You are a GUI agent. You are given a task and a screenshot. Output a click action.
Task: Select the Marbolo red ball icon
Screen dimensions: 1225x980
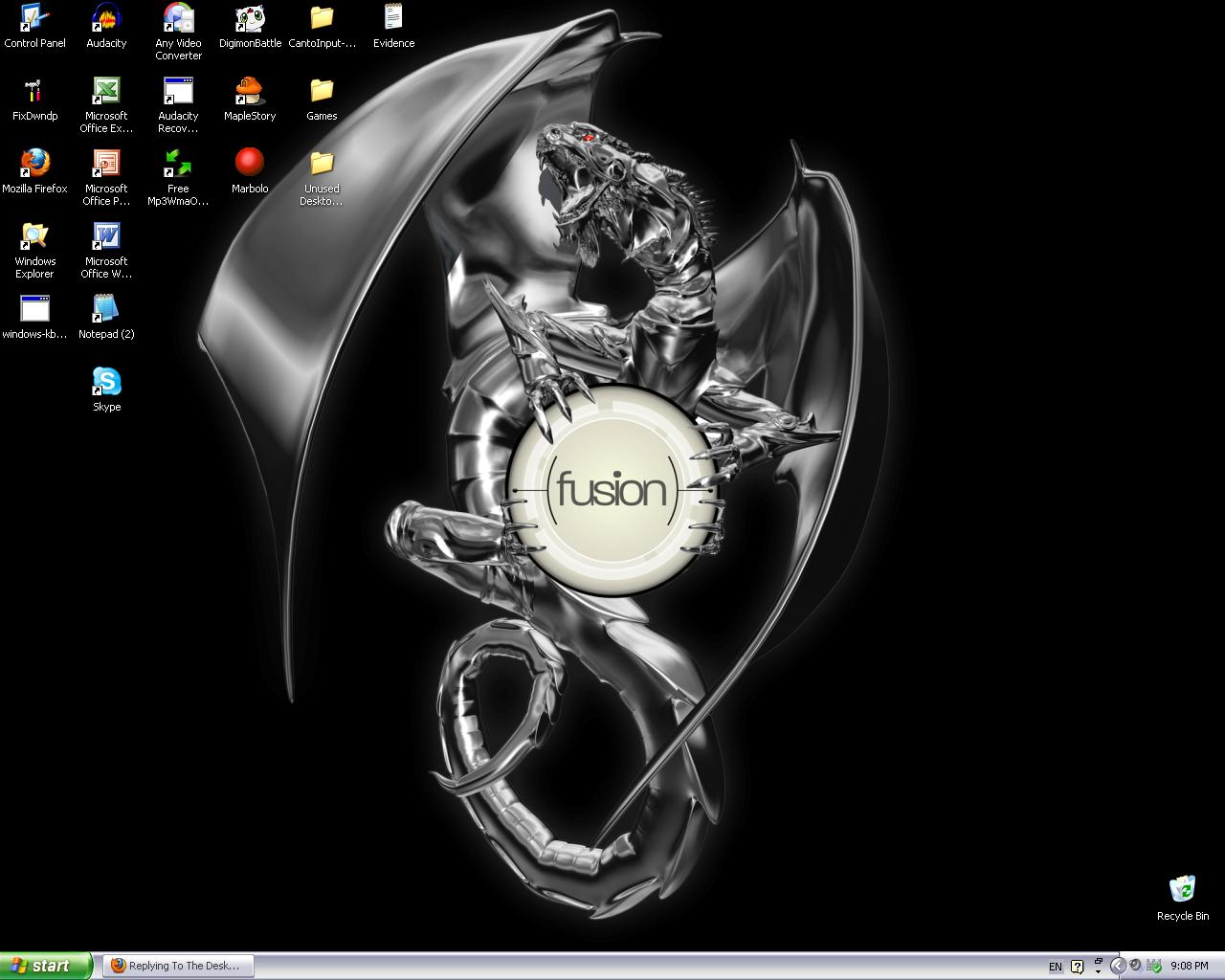point(250,171)
